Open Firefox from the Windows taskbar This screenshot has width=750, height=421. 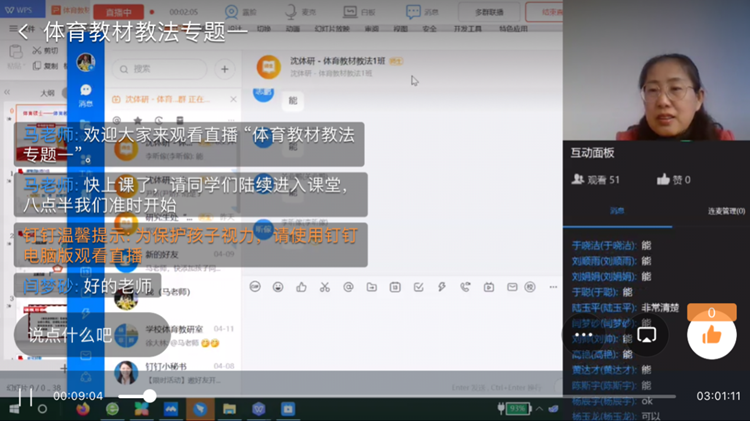82,409
